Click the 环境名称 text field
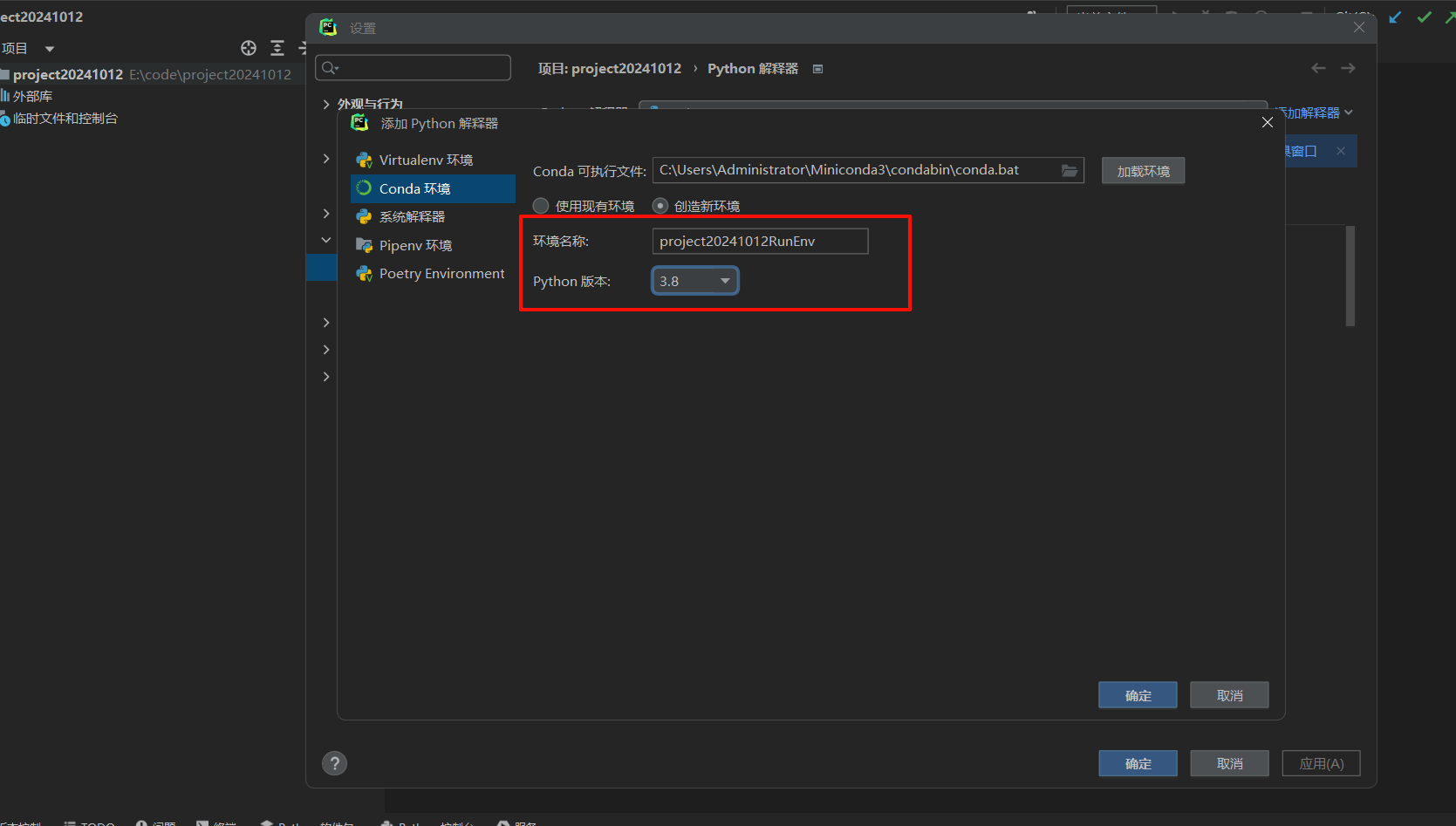1456x826 pixels. pos(760,241)
